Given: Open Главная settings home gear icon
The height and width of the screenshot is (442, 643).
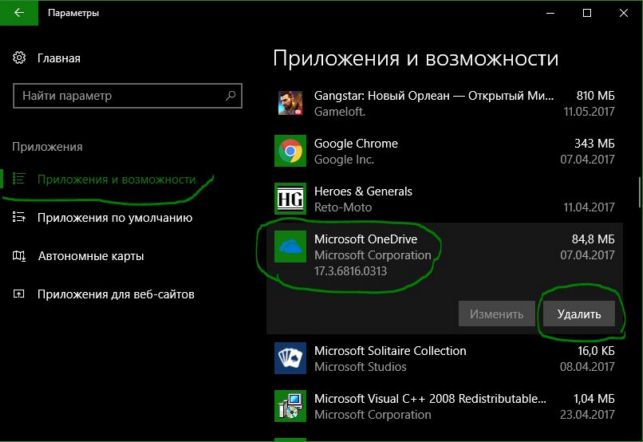Looking at the screenshot, I should (19, 58).
